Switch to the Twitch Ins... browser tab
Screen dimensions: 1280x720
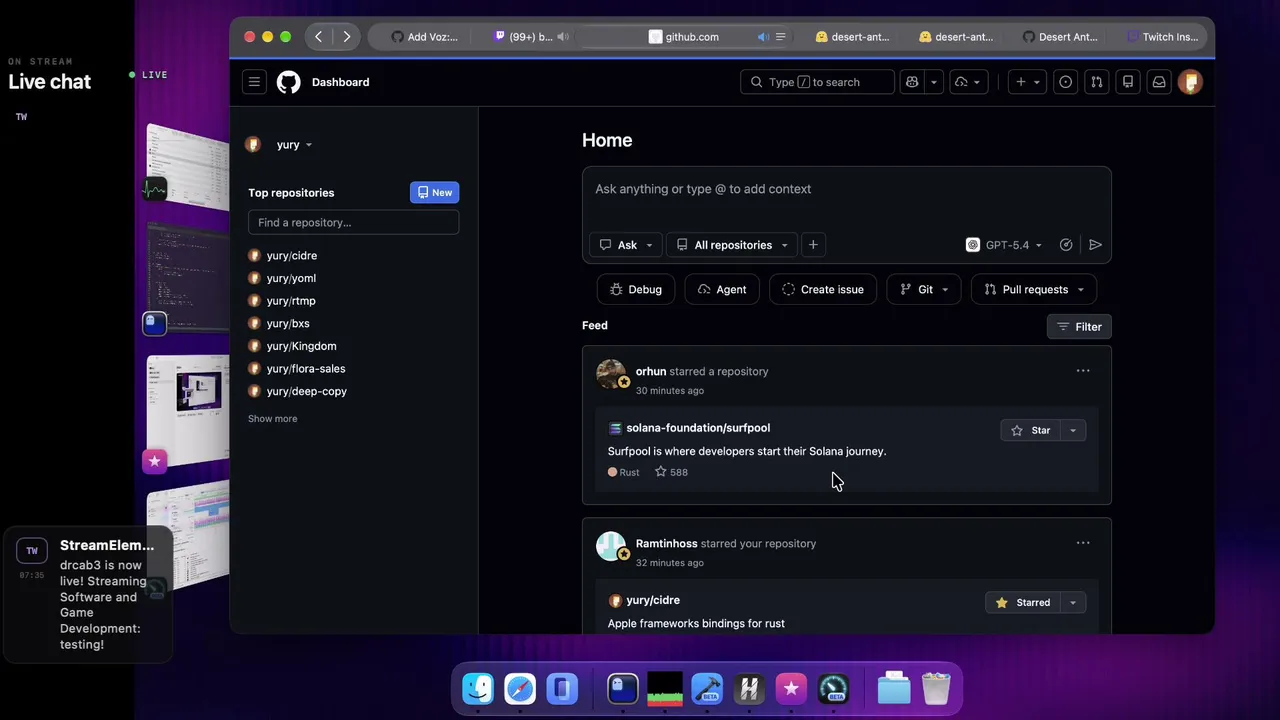pos(1162,37)
